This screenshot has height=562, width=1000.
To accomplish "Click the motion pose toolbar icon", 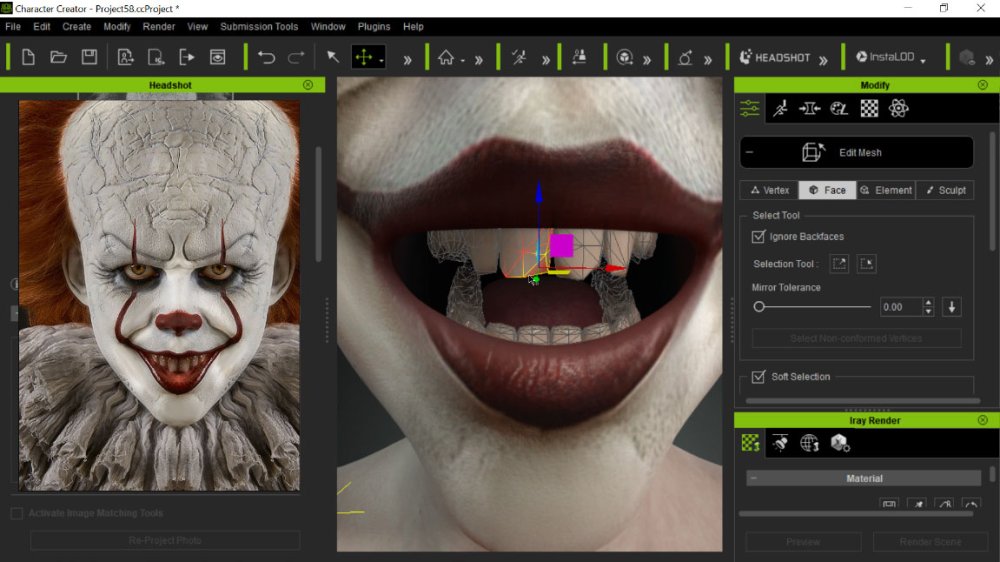I will 519,57.
